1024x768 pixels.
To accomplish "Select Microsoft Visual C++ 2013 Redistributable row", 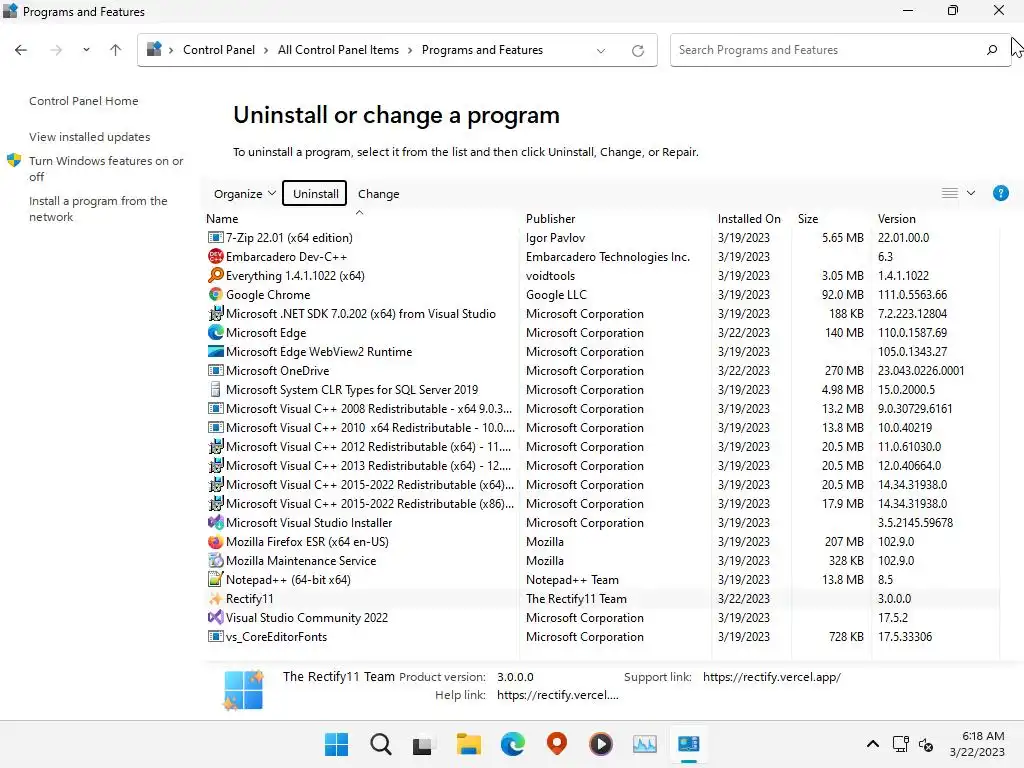I will (602, 466).
